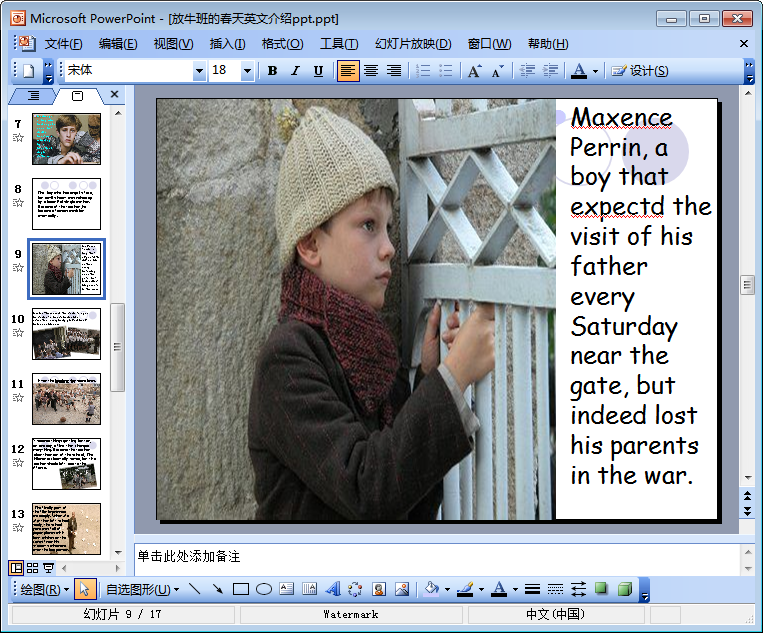This screenshot has height=633, width=763.
Task: Select the Select Objects arrow tool
Action: tap(85, 589)
